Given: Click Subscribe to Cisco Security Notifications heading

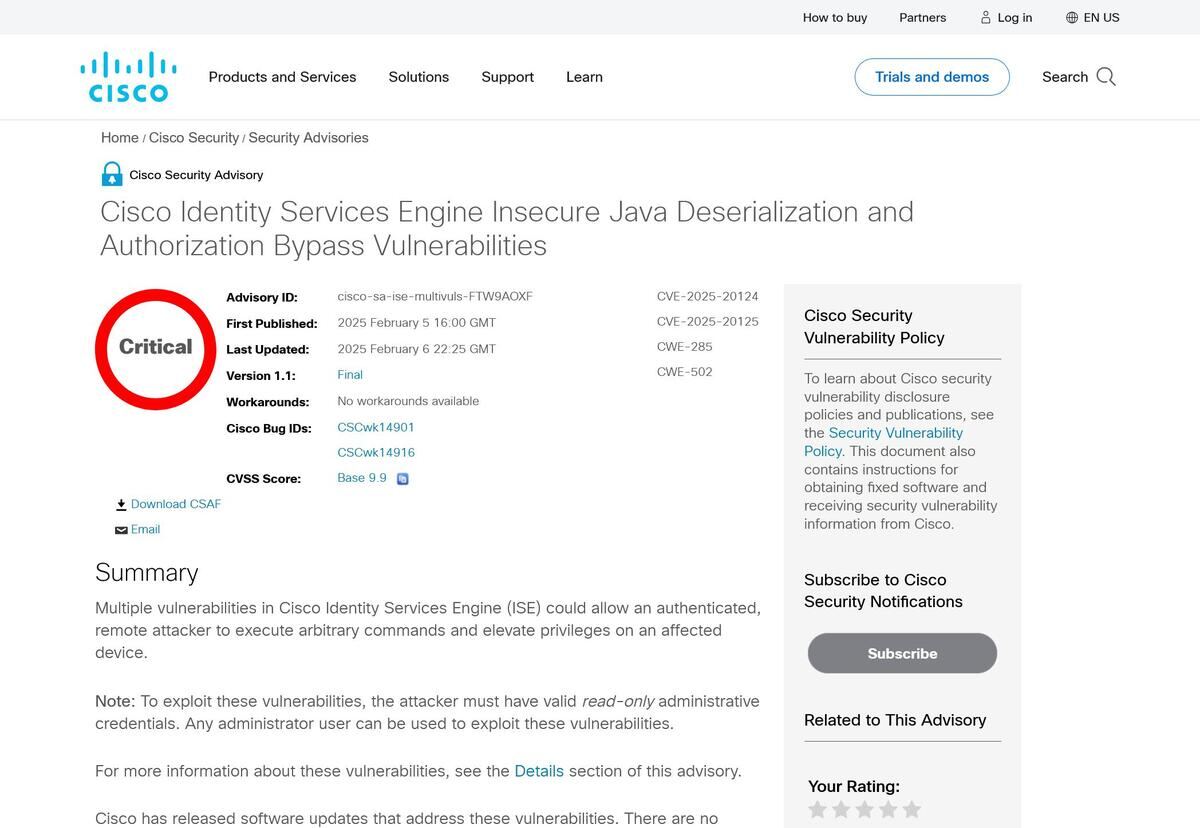Looking at the screenshot, I should [883, 591].
